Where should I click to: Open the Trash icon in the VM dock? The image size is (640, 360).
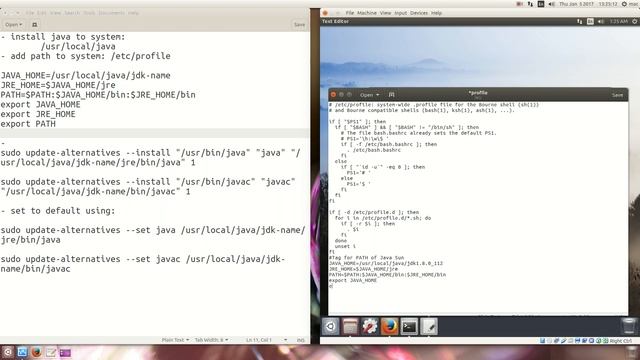629,326
